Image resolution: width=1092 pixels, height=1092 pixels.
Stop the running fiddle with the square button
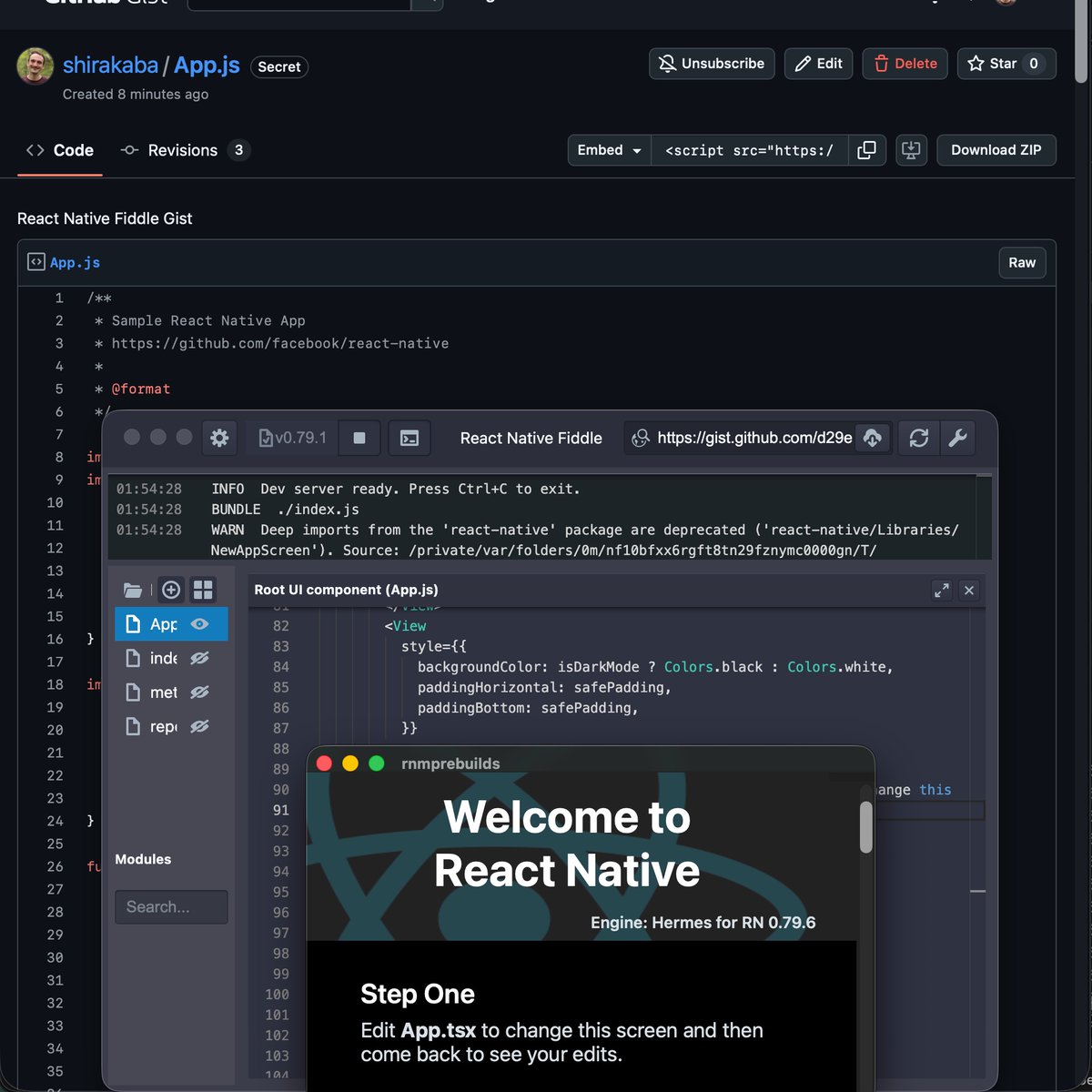359,438
